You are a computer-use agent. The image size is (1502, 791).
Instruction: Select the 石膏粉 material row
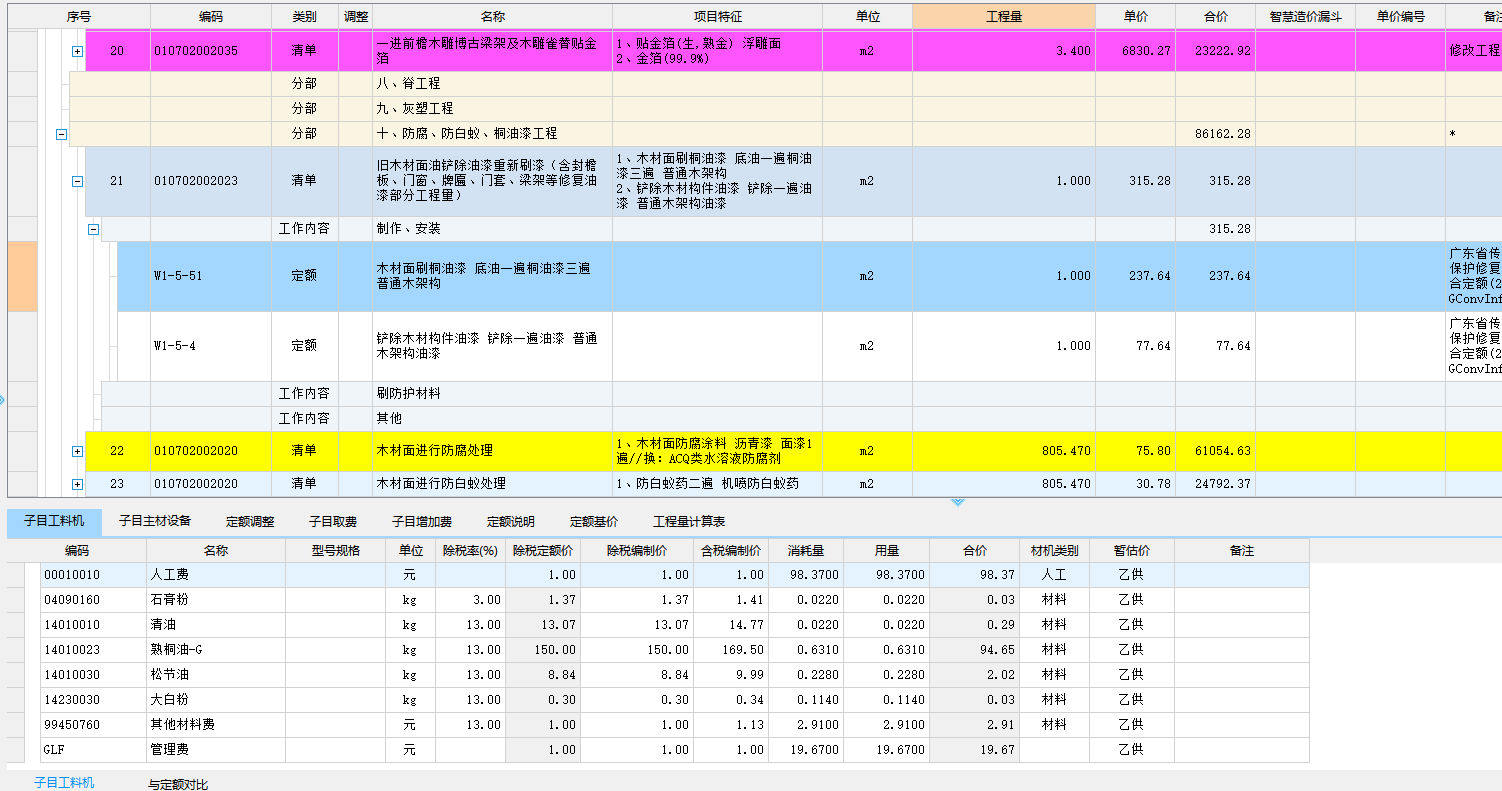(675, 600)
